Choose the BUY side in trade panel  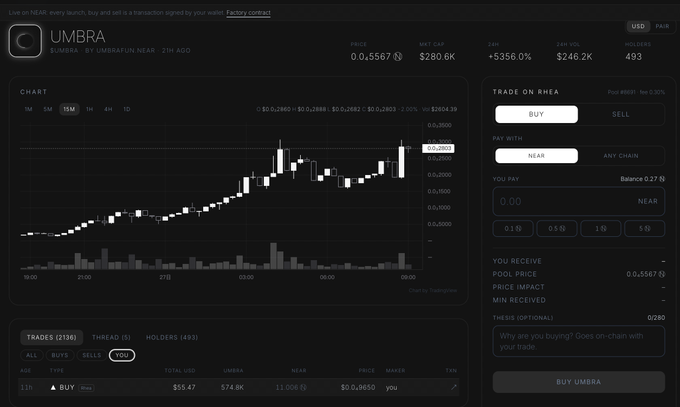536,114
